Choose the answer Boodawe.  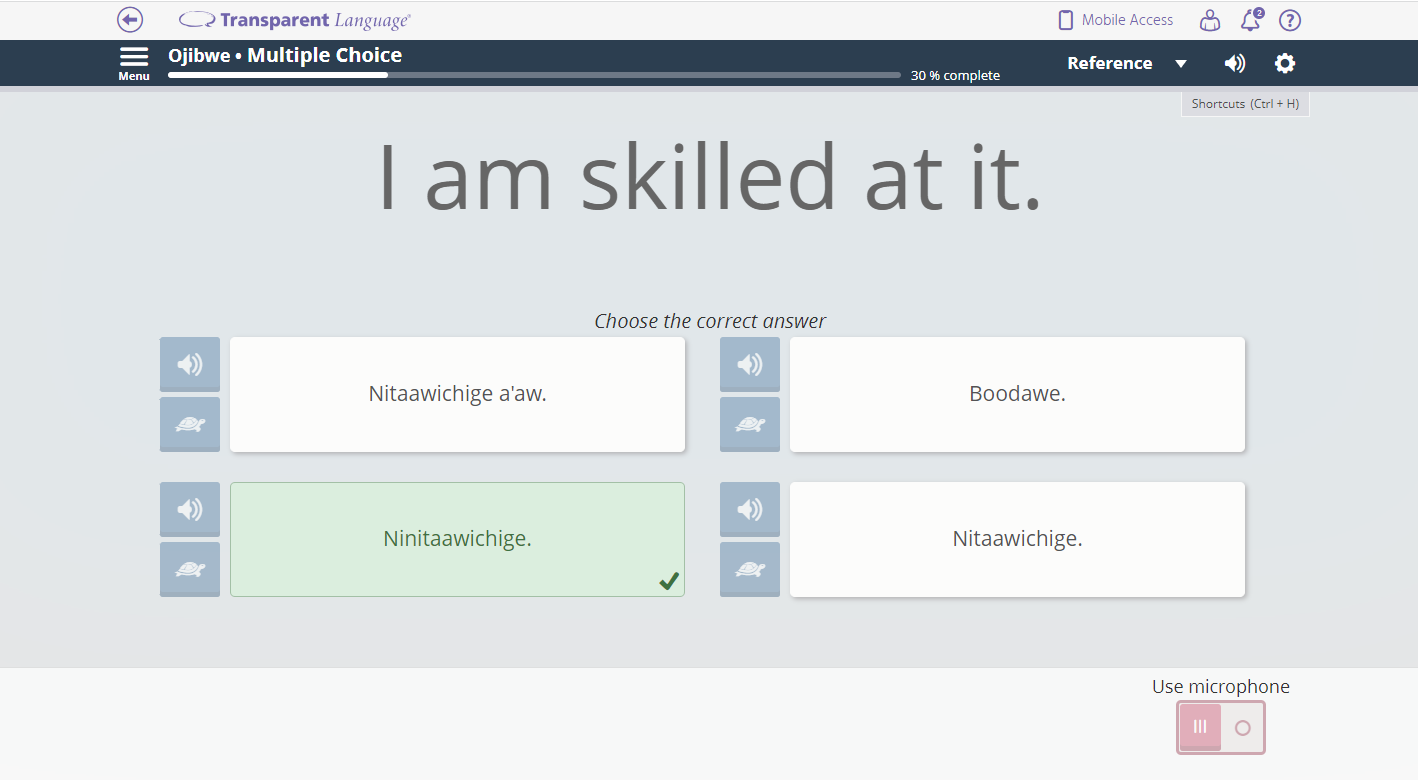(x=1017, y=394)
